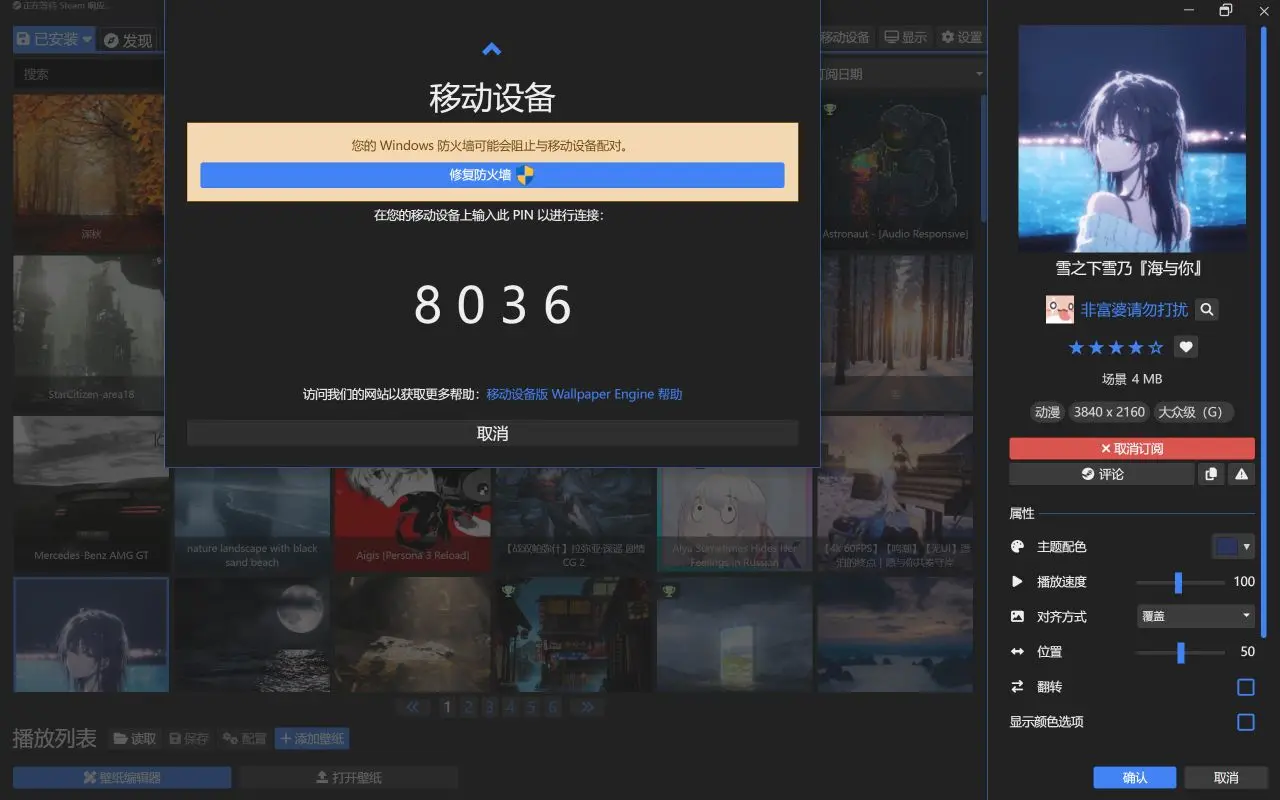The height and width of the screenshot is (800, 1280).
Task: Report wallpaper with warning triangle icon
Action: click(x=1241, y=474)
